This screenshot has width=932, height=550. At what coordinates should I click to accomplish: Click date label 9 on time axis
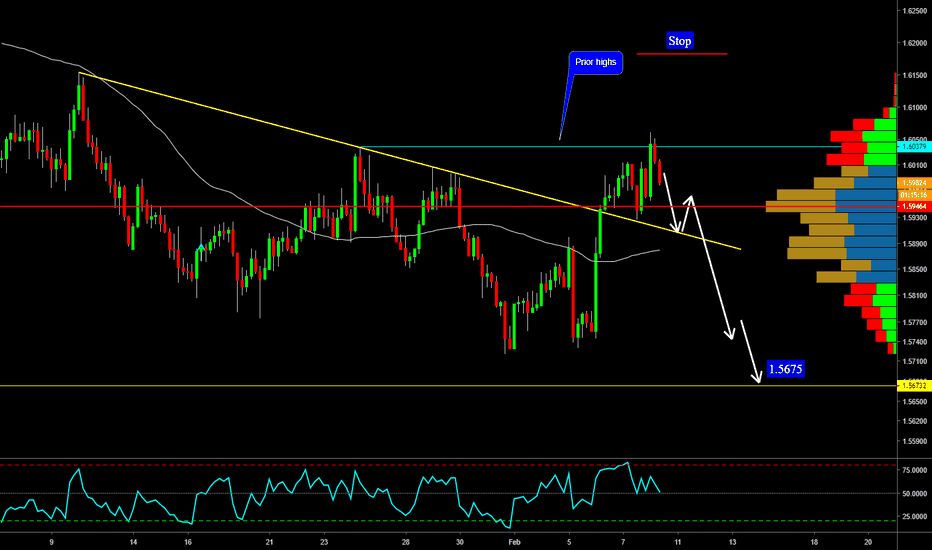coord(52,542)
